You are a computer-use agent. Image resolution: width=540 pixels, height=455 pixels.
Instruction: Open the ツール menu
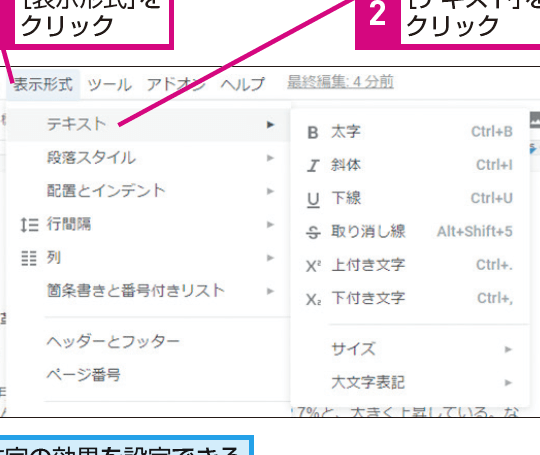pos(110,84)
